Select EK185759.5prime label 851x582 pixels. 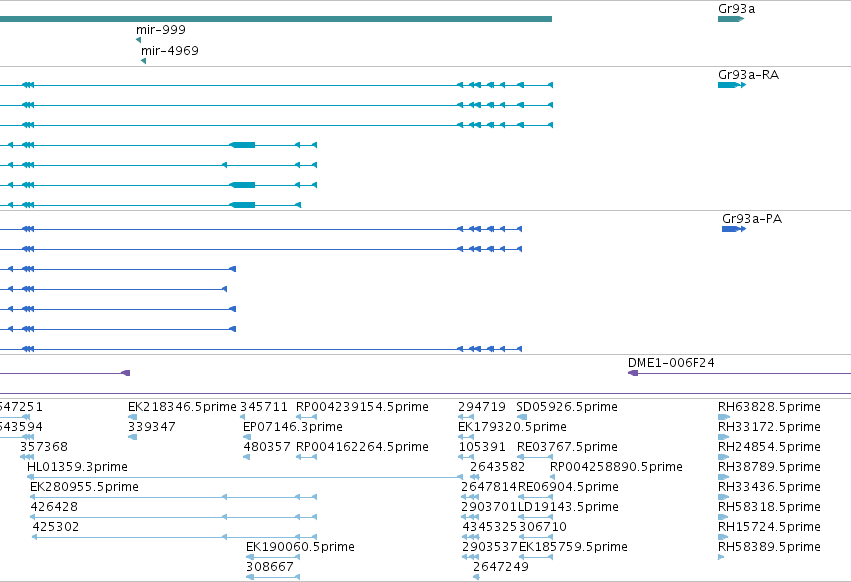[573, 547]
